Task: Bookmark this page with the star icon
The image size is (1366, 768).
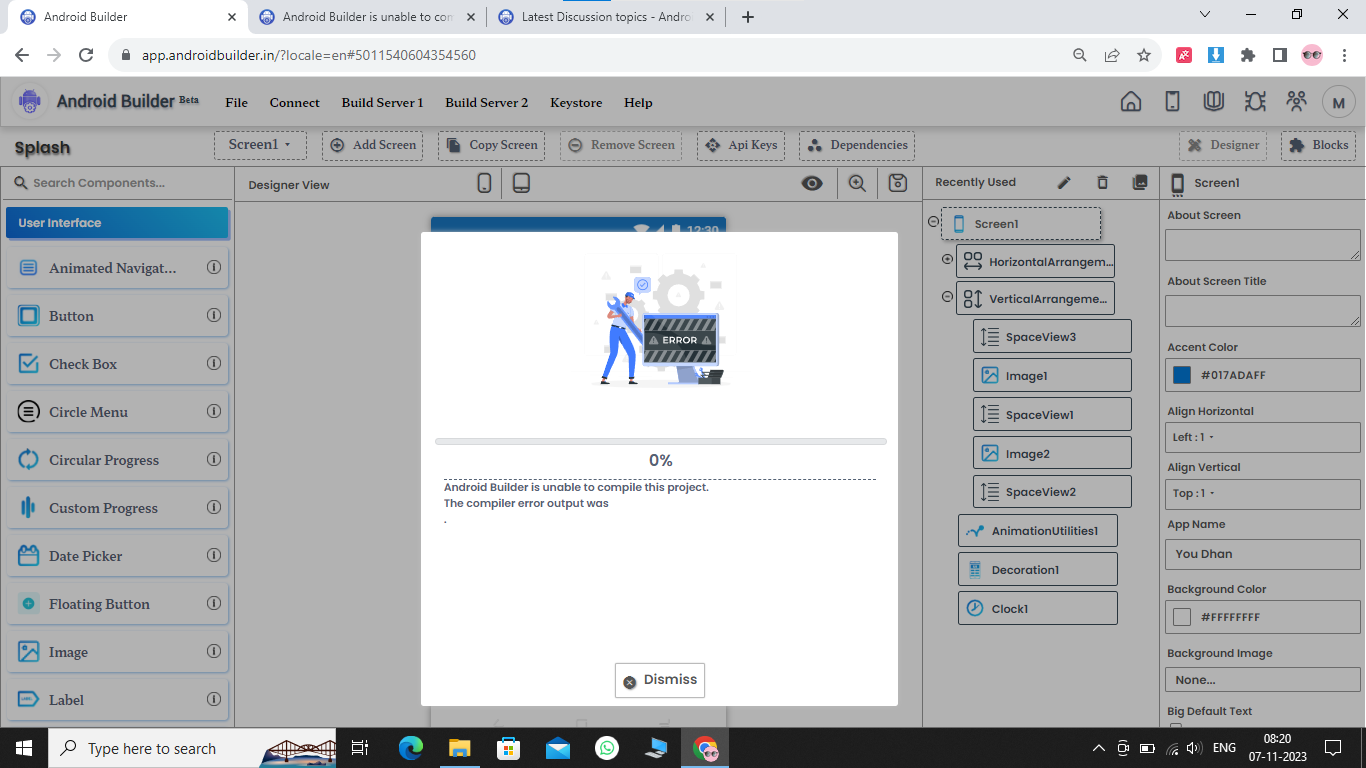Action: pos(1144,55)
